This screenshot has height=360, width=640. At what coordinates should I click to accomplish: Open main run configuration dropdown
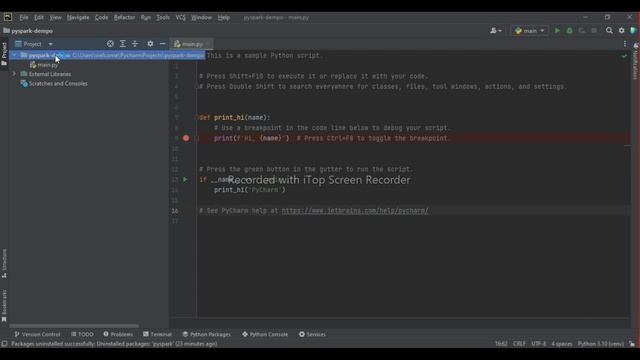[529, 31]
